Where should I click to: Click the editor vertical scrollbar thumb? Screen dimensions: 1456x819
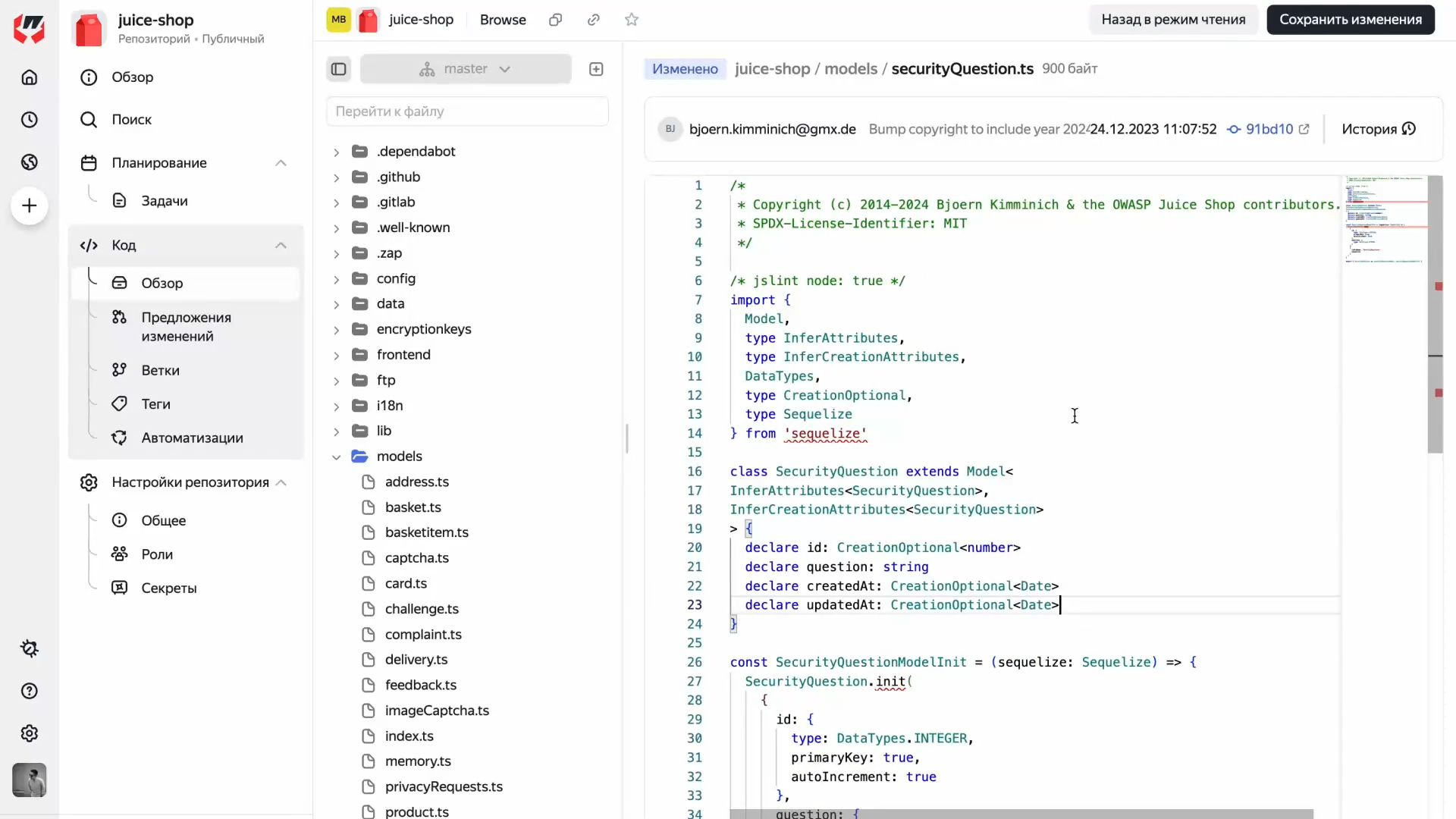point(1435,315)
